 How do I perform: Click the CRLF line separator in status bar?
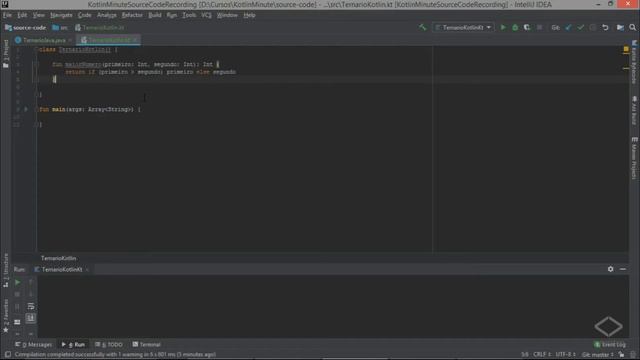[x=542, y=355]
